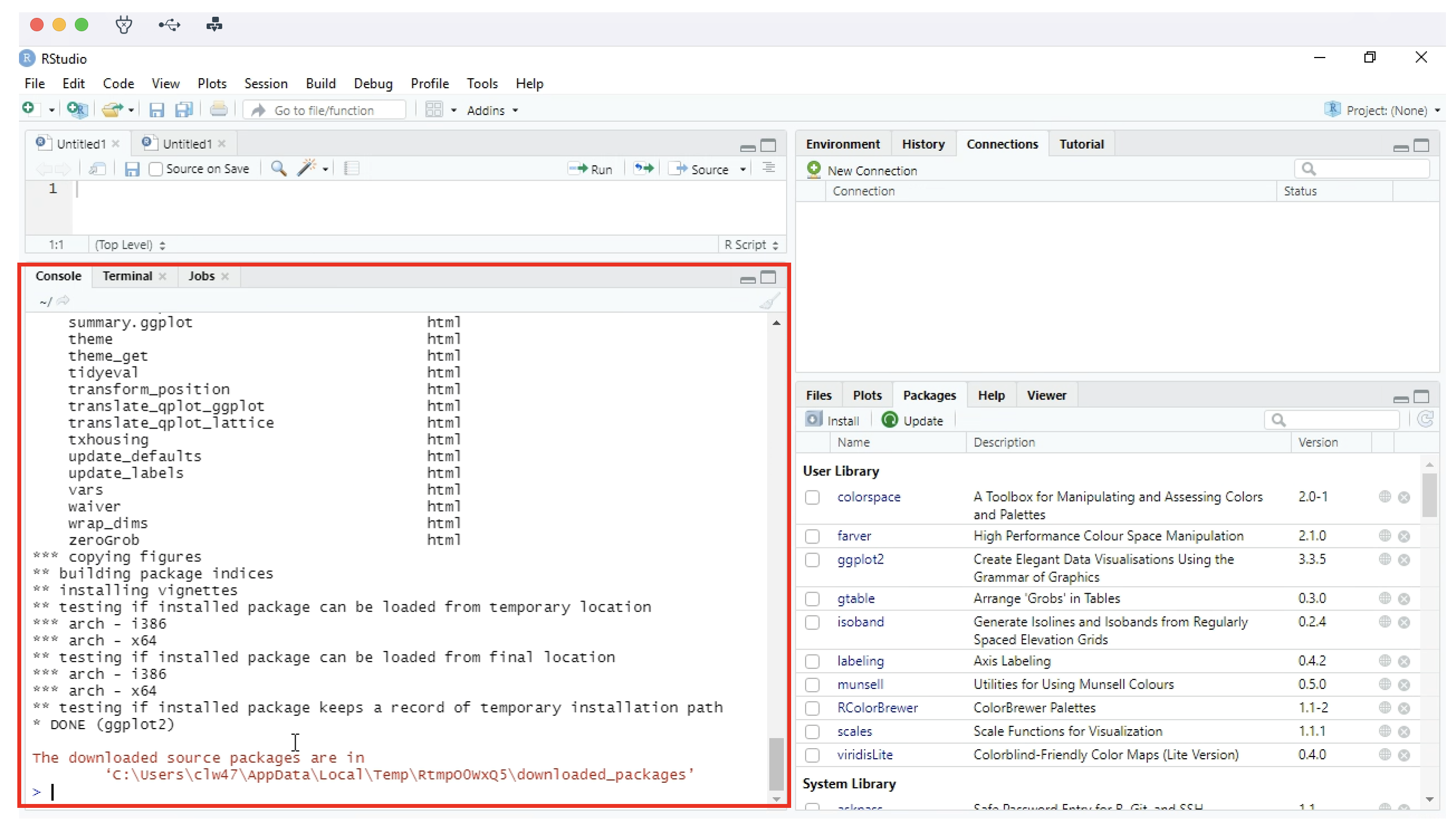Check the isoband package checkbox

pos(811,622)
